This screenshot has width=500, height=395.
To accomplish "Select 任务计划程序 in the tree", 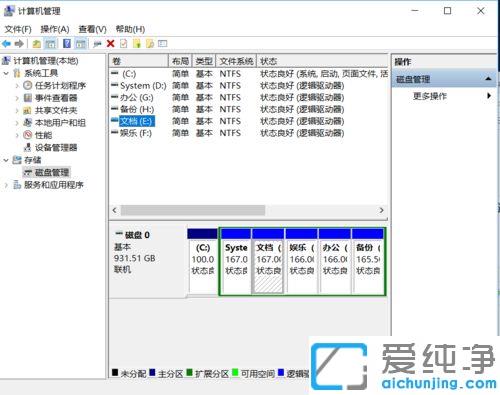I will coord(60,86).
